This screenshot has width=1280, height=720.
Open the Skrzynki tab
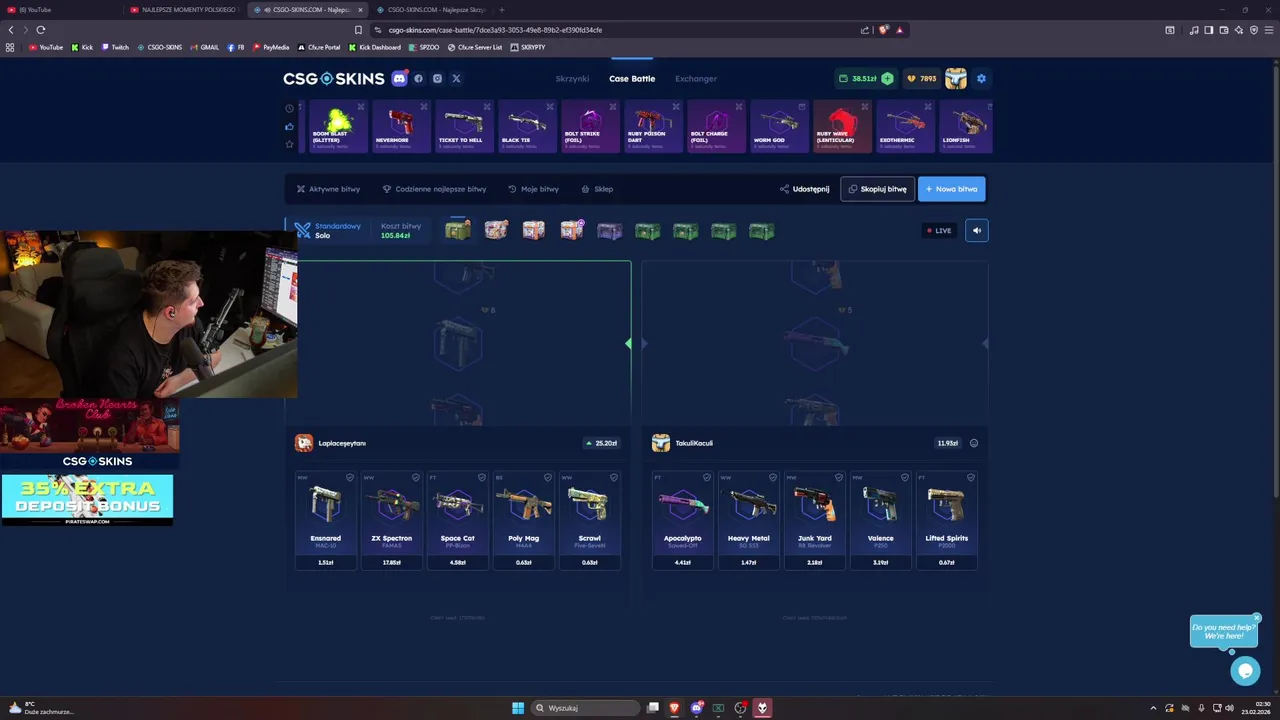[572, 78]
